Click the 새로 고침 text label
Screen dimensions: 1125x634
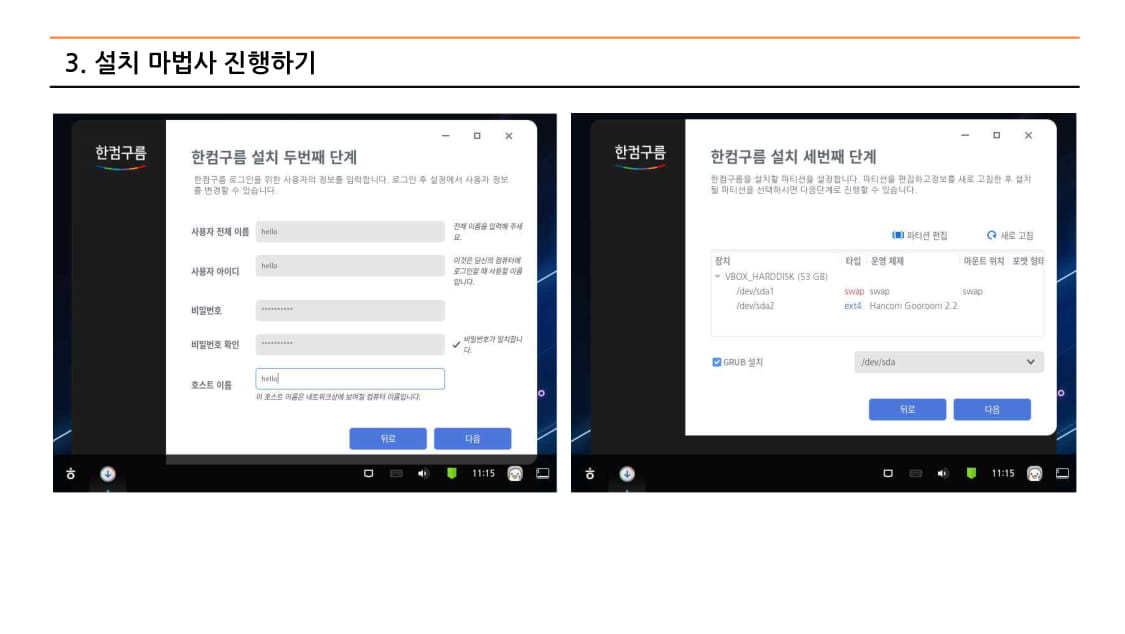click(x=1017, y=235)
